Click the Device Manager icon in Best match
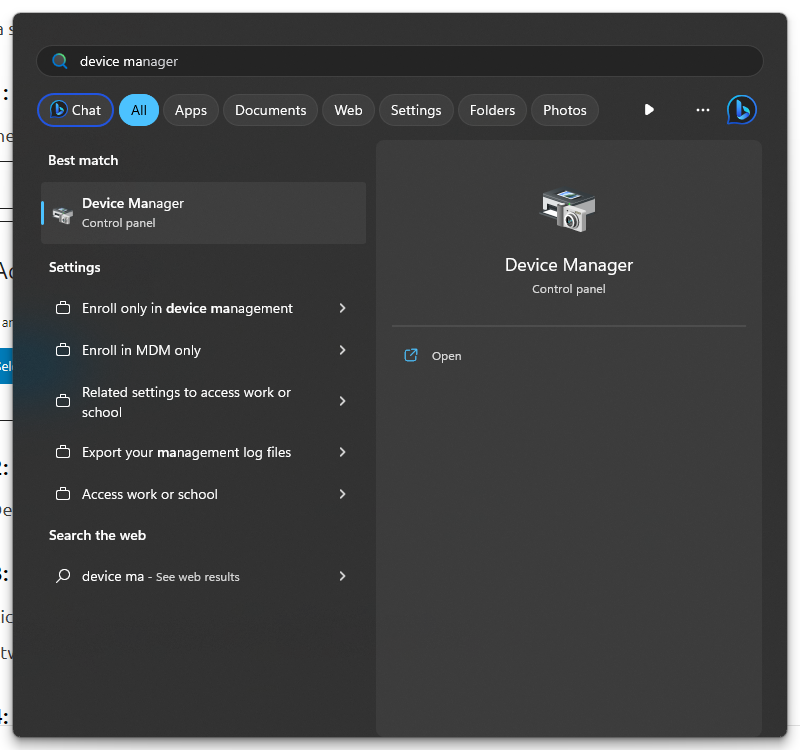 (x=63, y=213)
